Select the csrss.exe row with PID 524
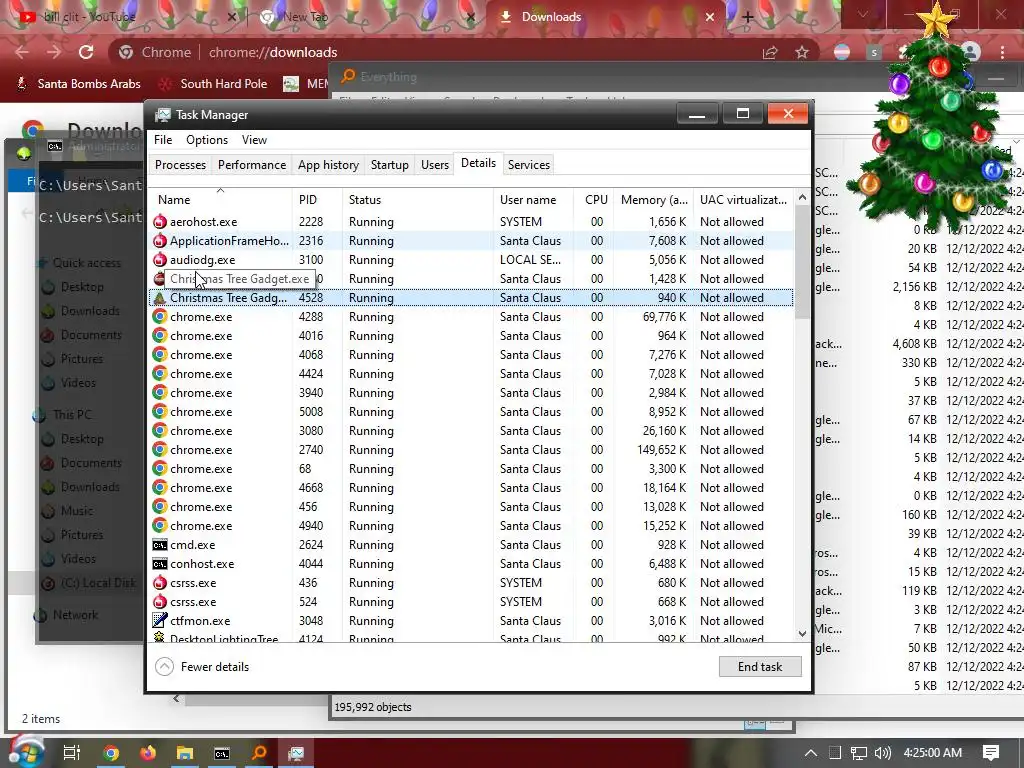This screenshot has width=1024, height=768. coord(472,602)
